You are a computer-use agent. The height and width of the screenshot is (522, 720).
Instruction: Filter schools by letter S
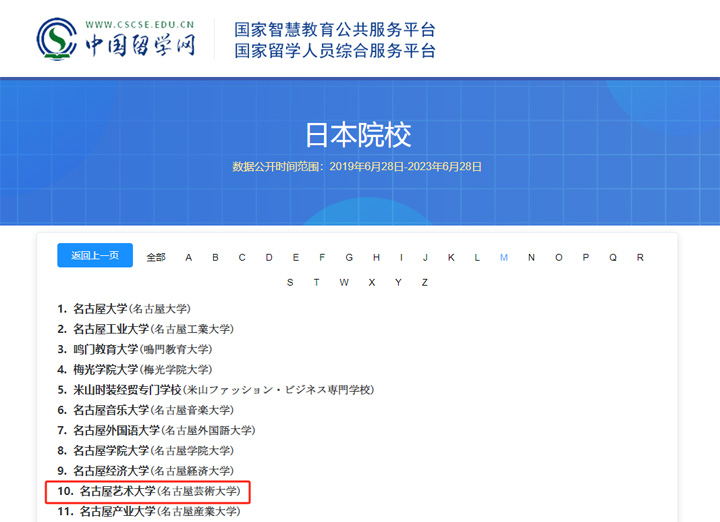290,282
